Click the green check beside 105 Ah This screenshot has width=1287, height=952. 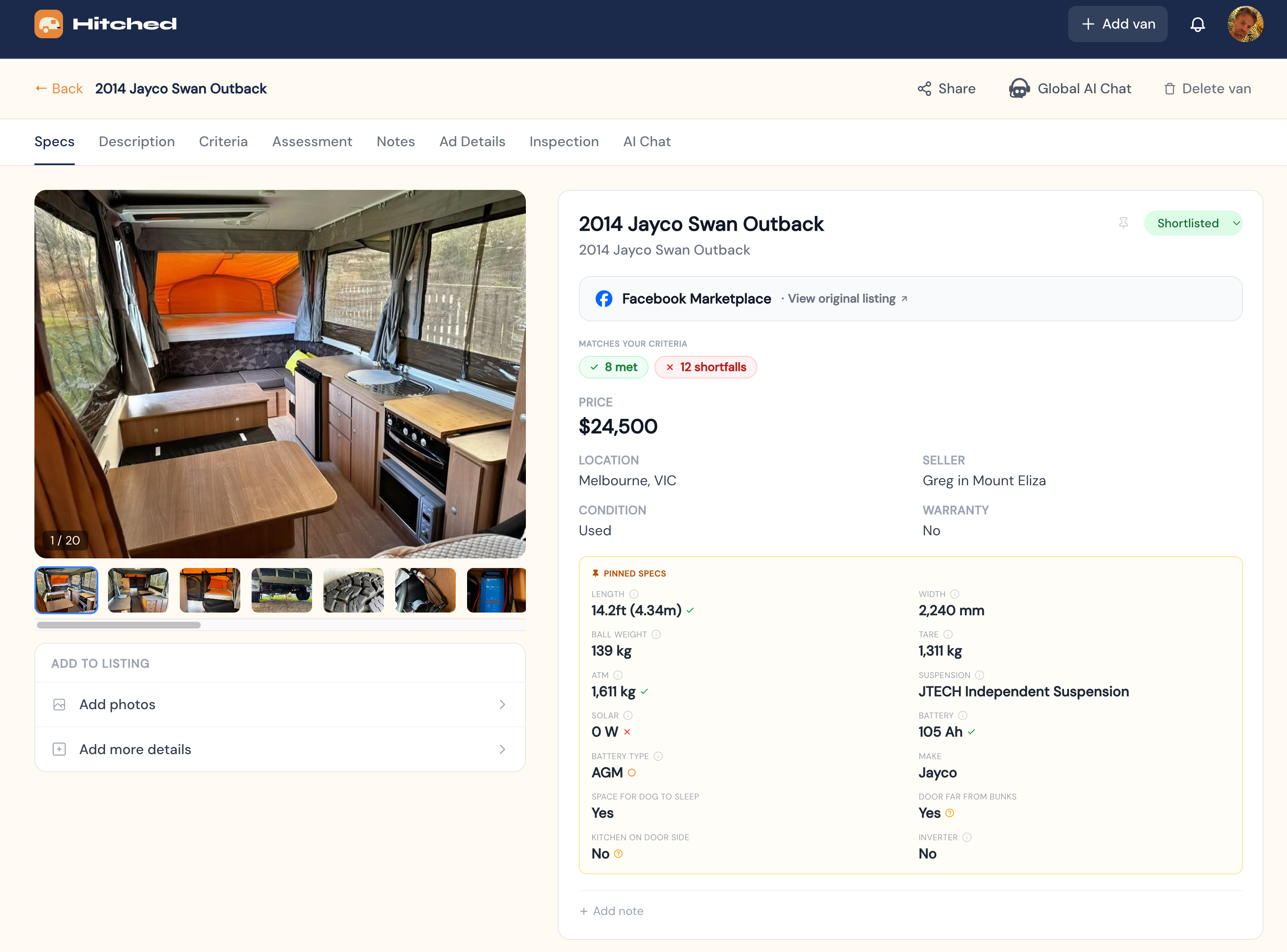point(971,732)
